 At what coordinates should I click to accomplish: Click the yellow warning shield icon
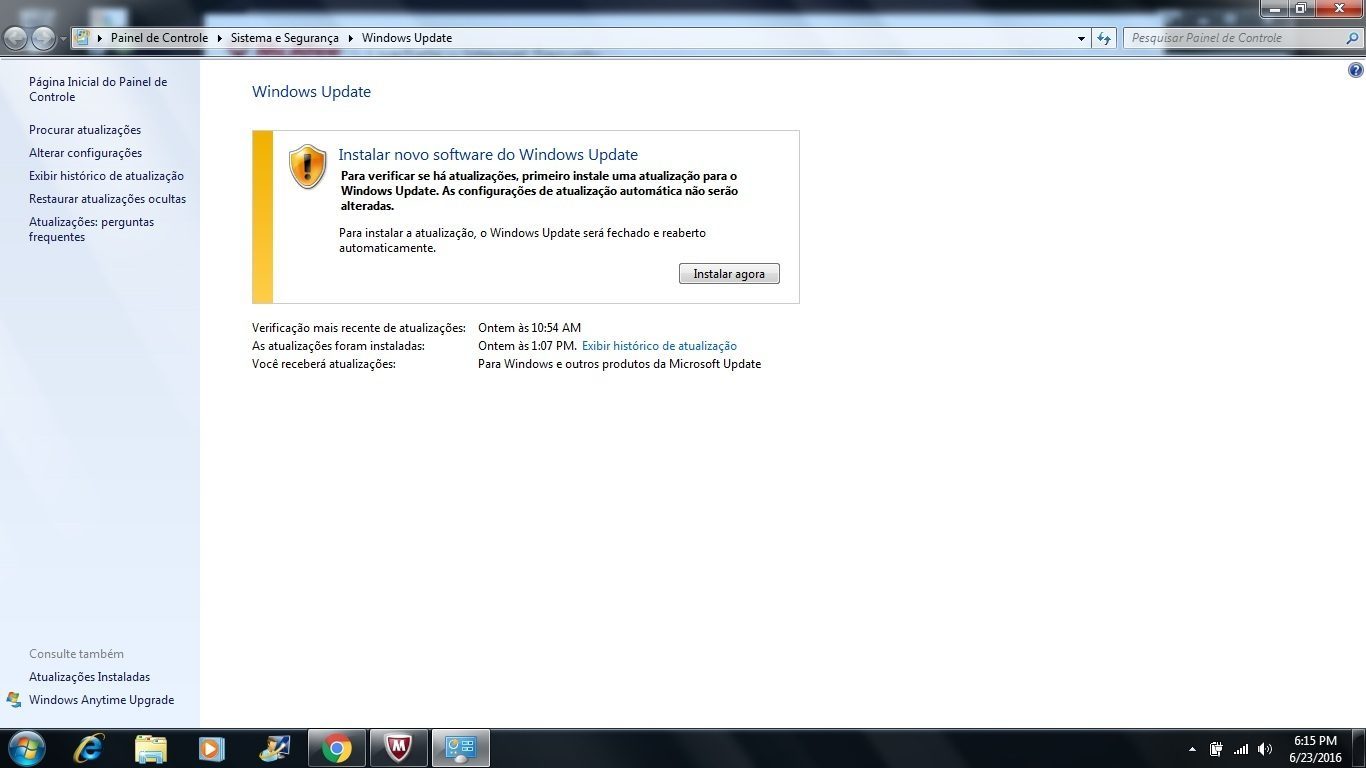click(307, 166)
